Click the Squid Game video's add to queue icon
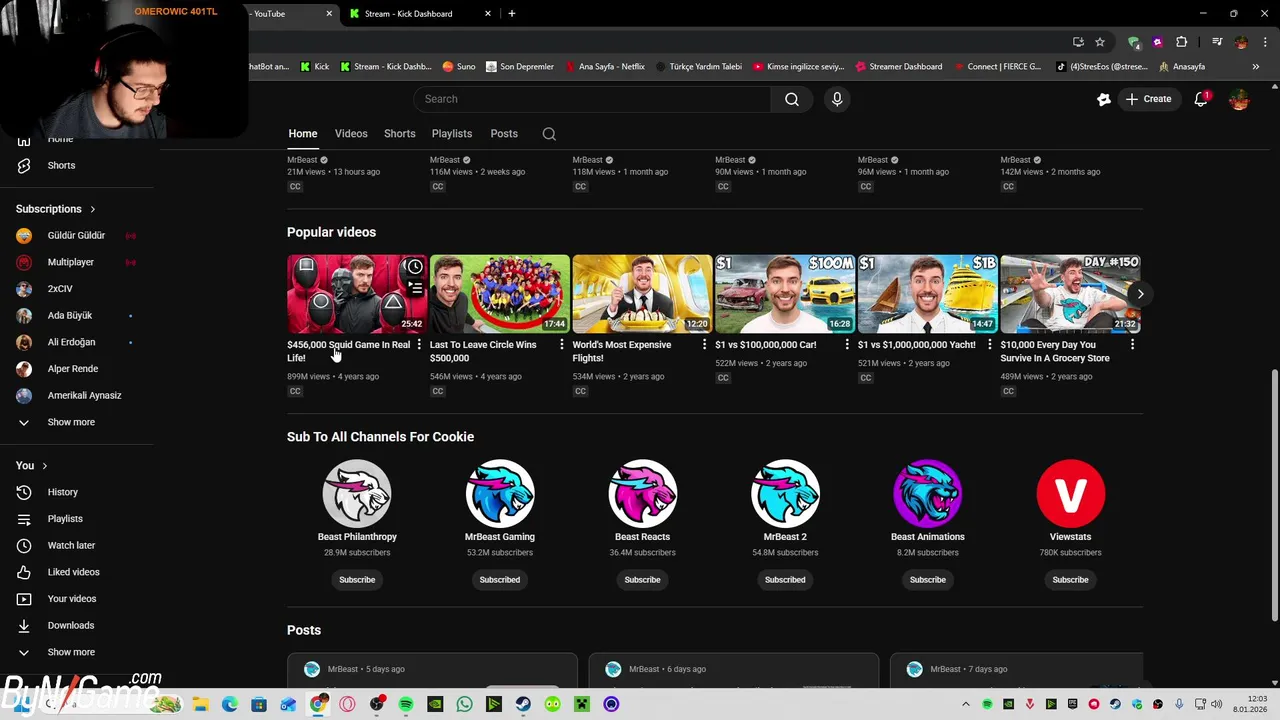 (414, 288)
